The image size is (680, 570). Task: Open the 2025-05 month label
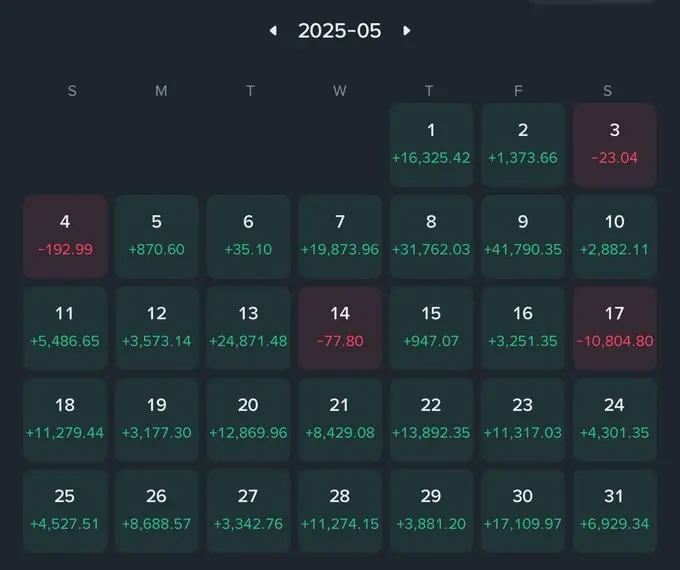click(x=340, y=31)
